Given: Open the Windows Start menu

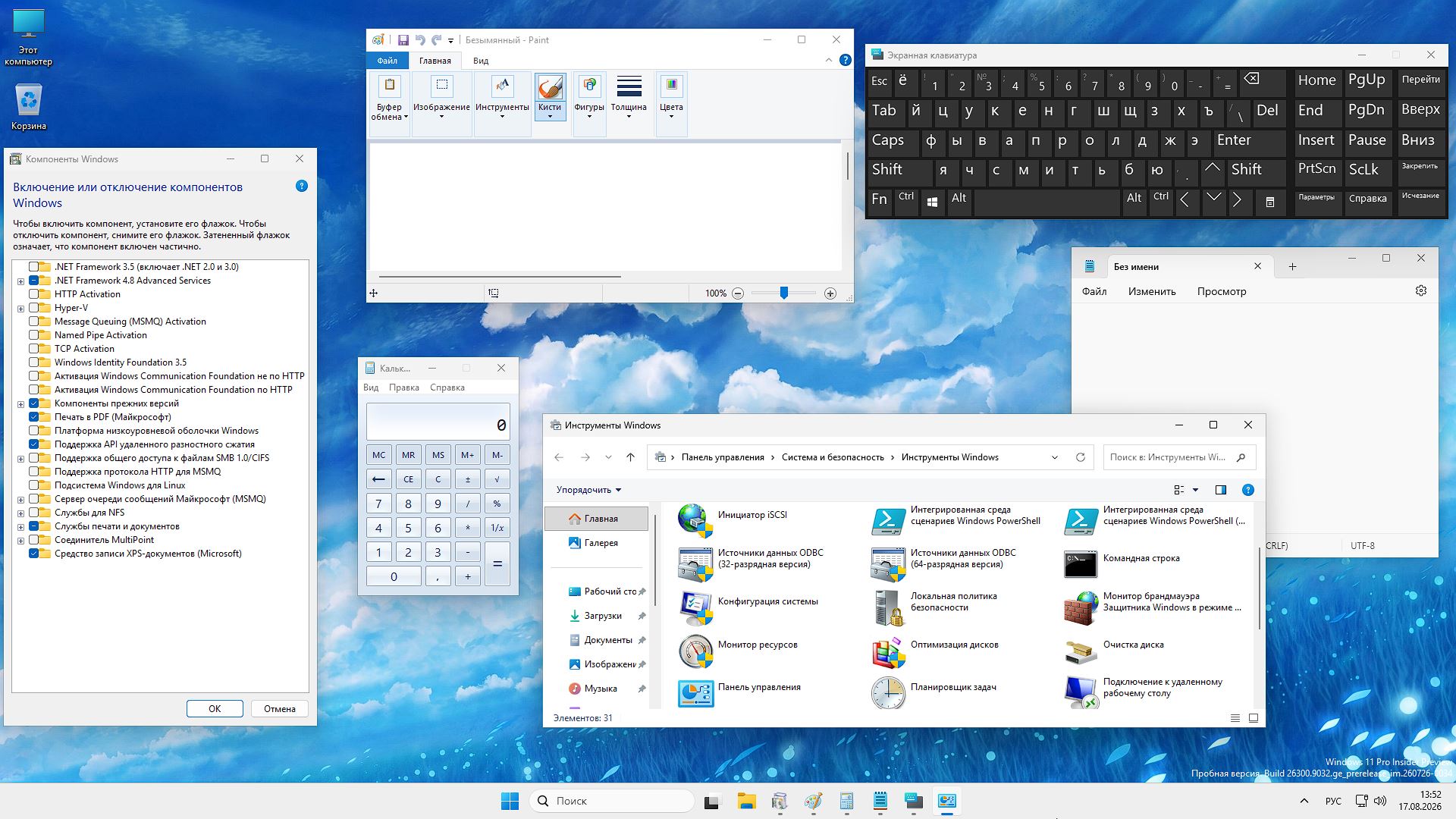Looking at the screenshot, I should coord(510,801).
